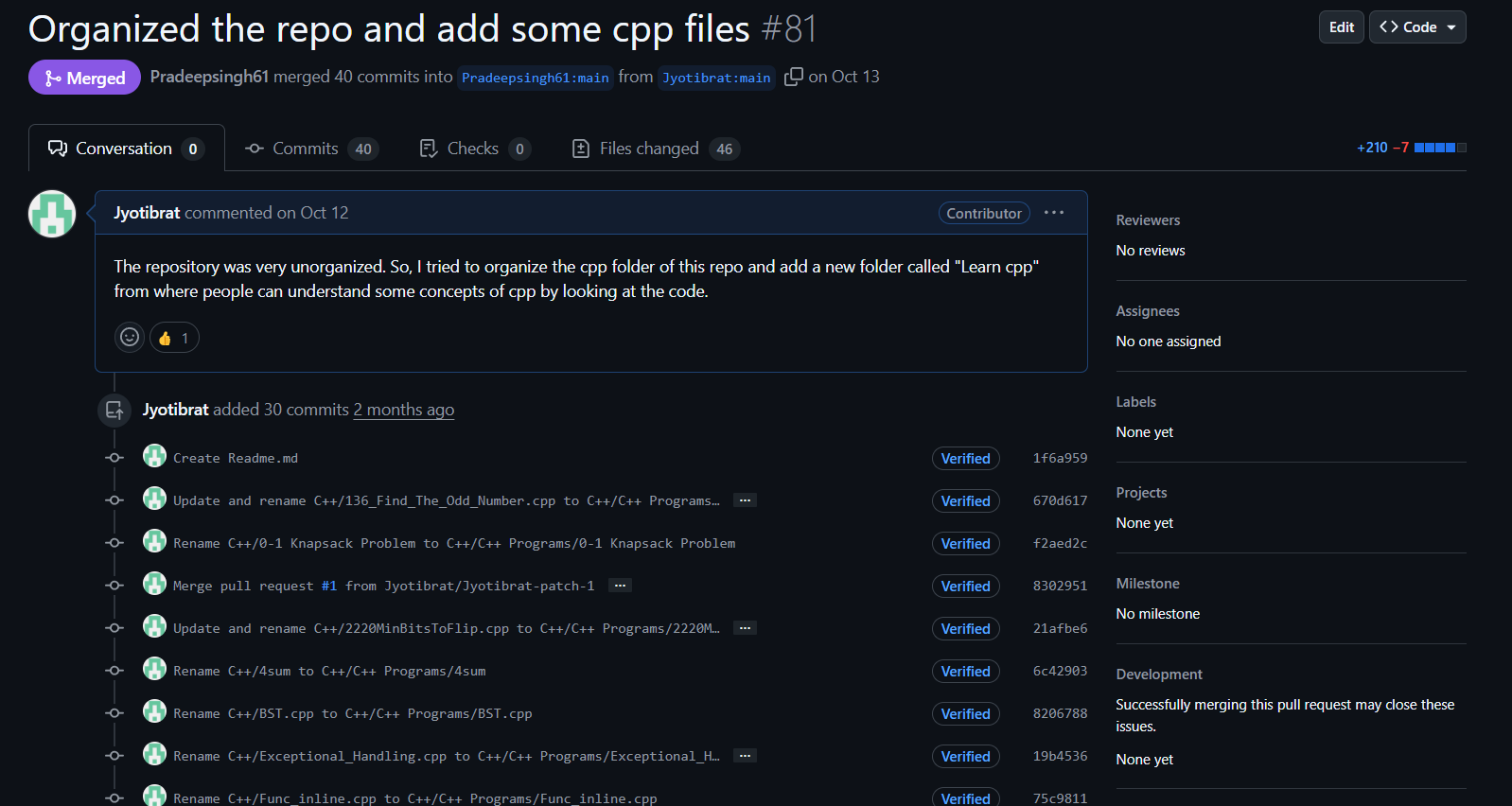Viewport: 1512px width, 806px height.
Task: Expand the 136_Find_The_Odd_Number commit description
Action: [745, 500]
